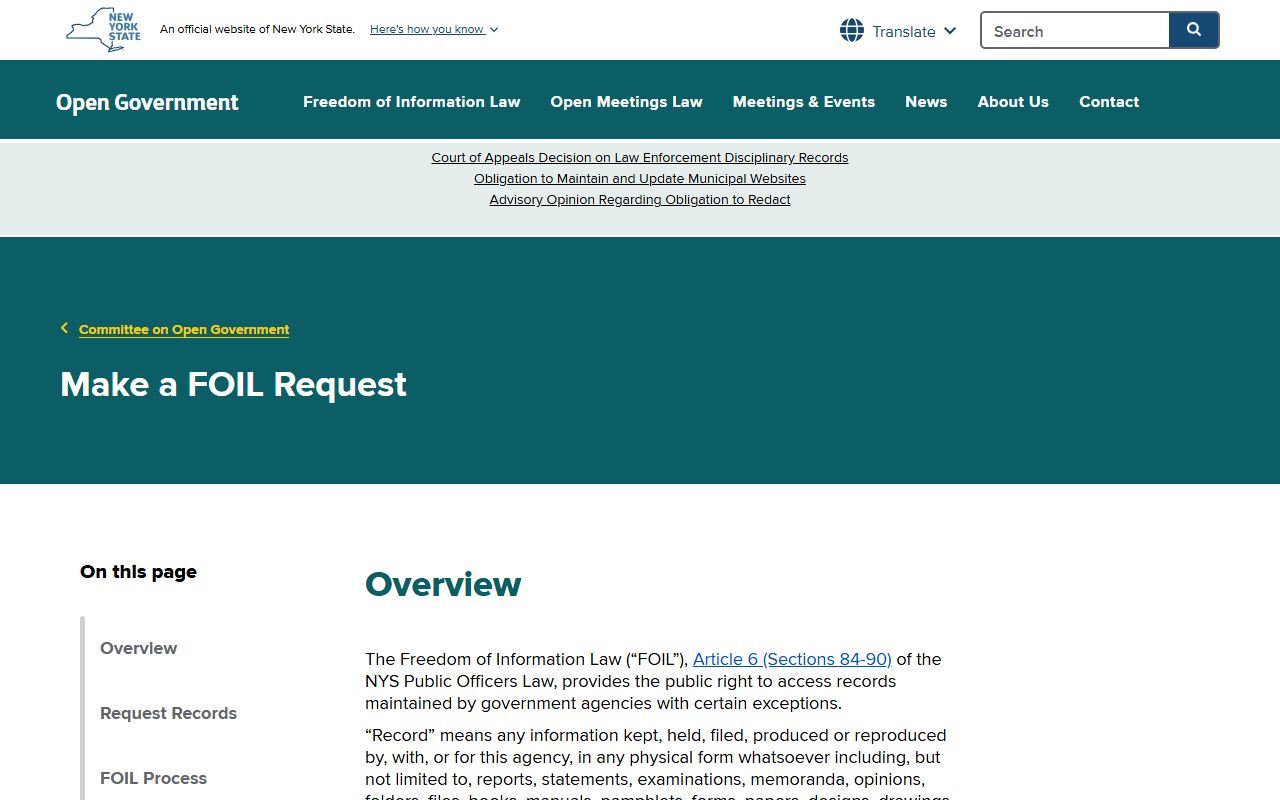Open Article 6 (Sections 84-90) link
Screen dimensions: 1280x800
click(x=792, y=659)
